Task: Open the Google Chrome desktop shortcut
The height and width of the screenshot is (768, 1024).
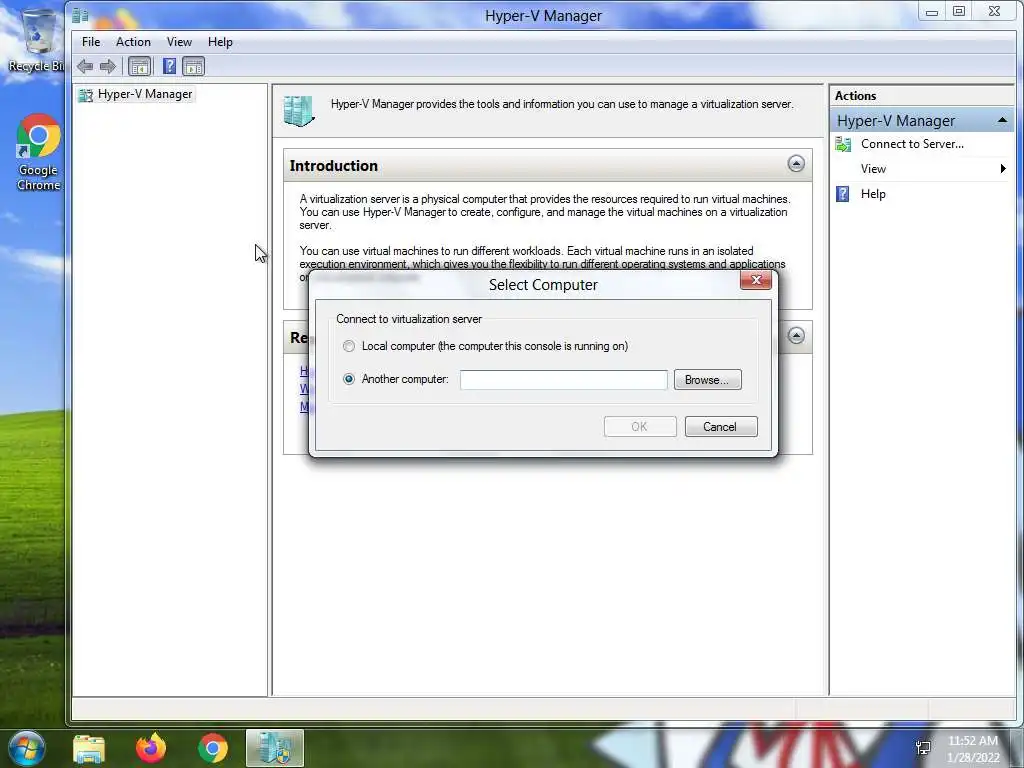Action: click(38, 152)
